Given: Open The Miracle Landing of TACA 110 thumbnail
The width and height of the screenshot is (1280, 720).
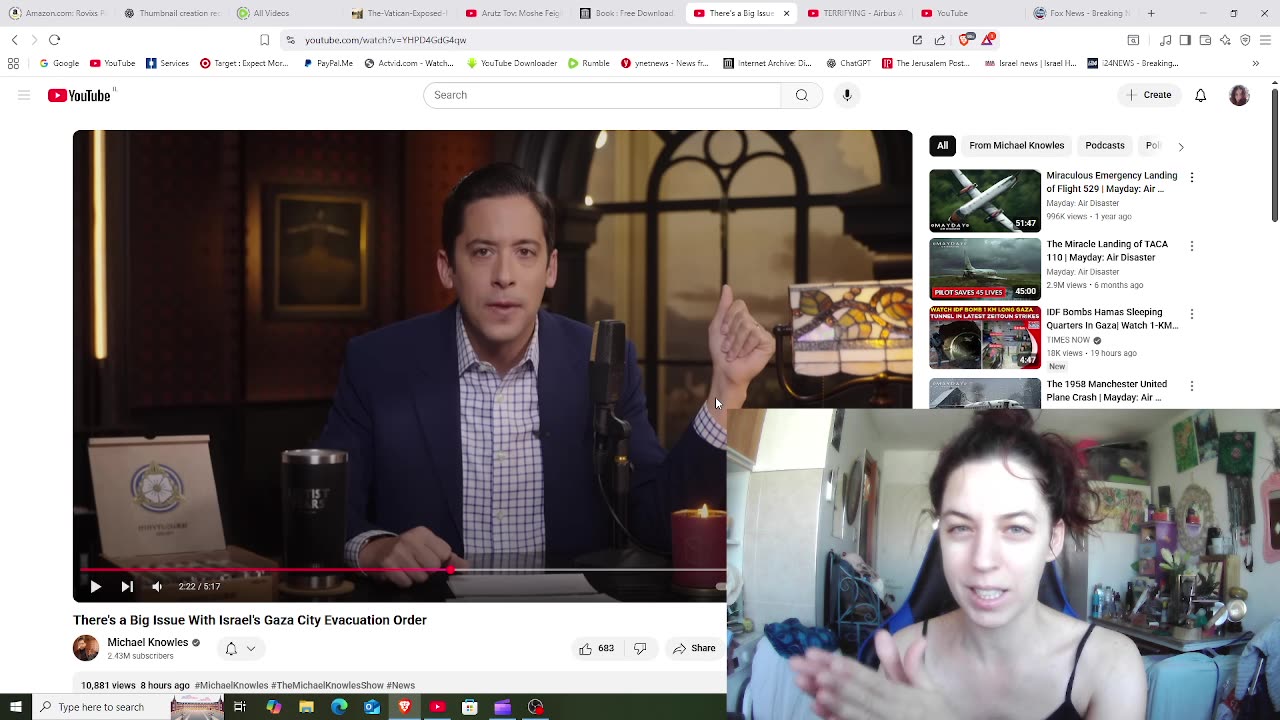Looking at the screenshot, I should 985,269.
